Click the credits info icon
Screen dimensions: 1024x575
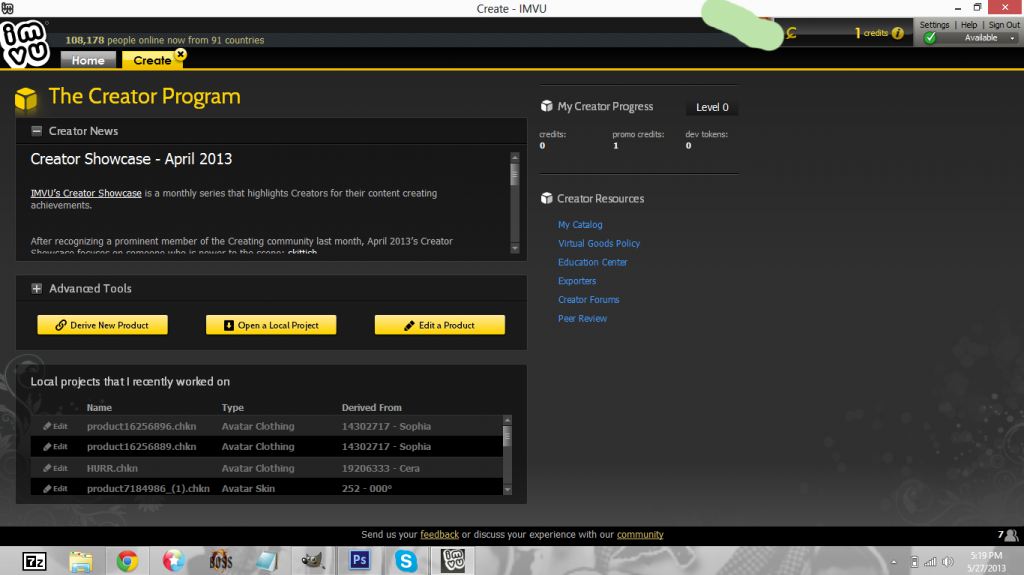pyautogui.click(x=898, y=33)
